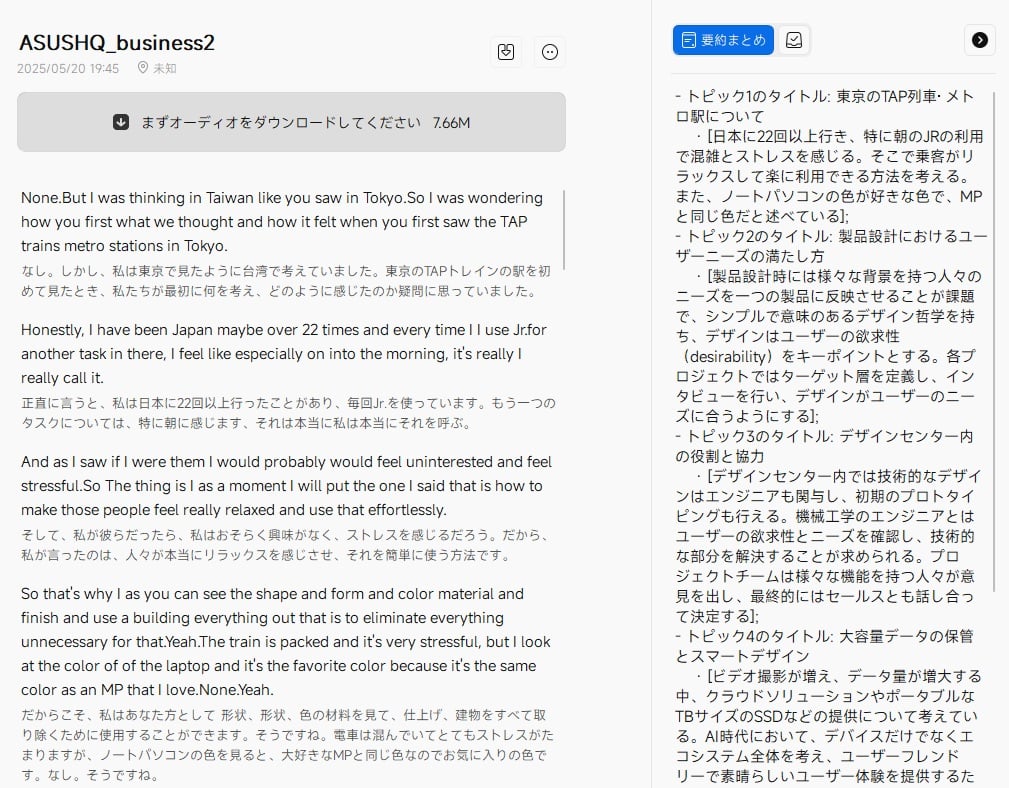This screenshot has height=788, width=1009.
Task: Click the まずオーディオをダウンロードしてください button
Action: [292, 122]
